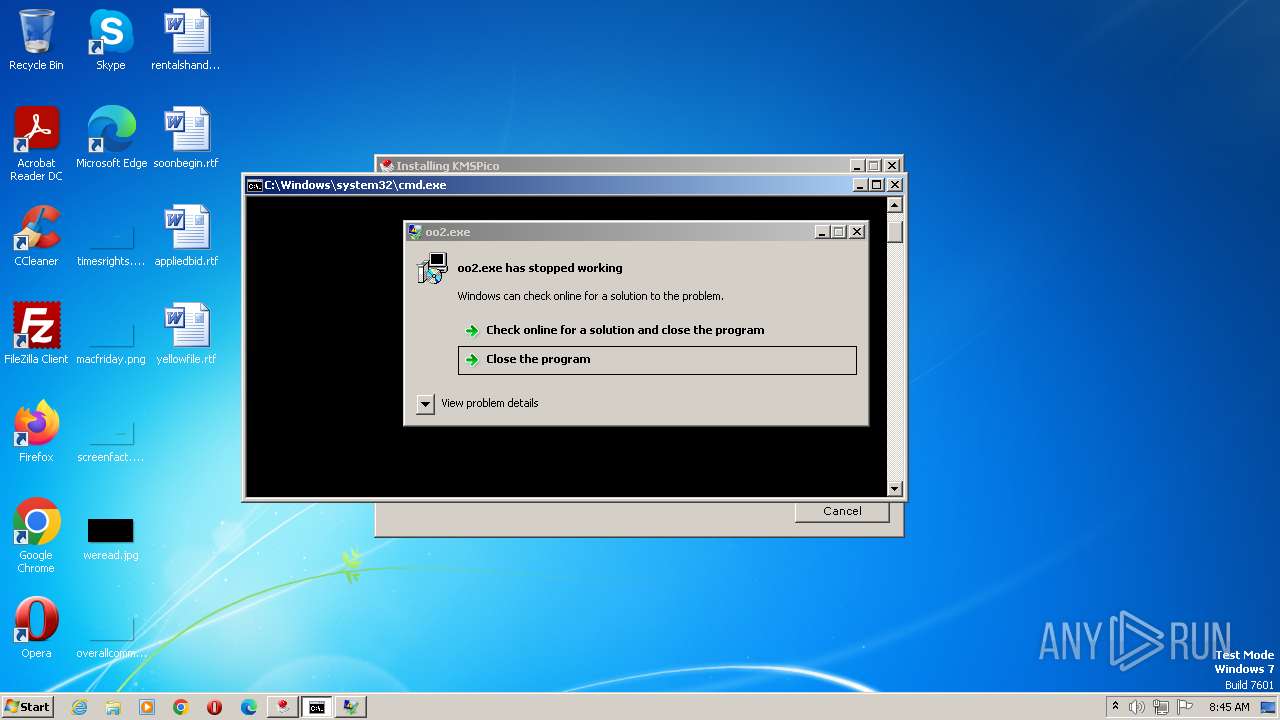Click cmd.exe scrollbar up arrow
This screenshot has height=720, width=1280.
tap(895, 205)
